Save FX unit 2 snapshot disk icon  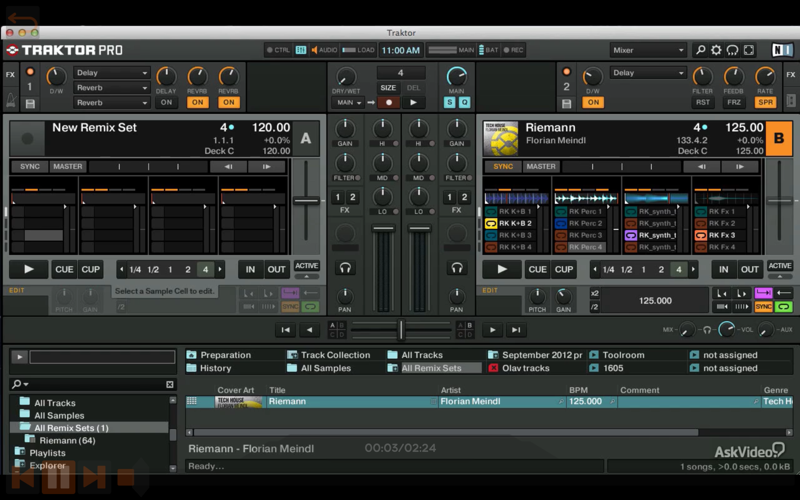point(566,104)
